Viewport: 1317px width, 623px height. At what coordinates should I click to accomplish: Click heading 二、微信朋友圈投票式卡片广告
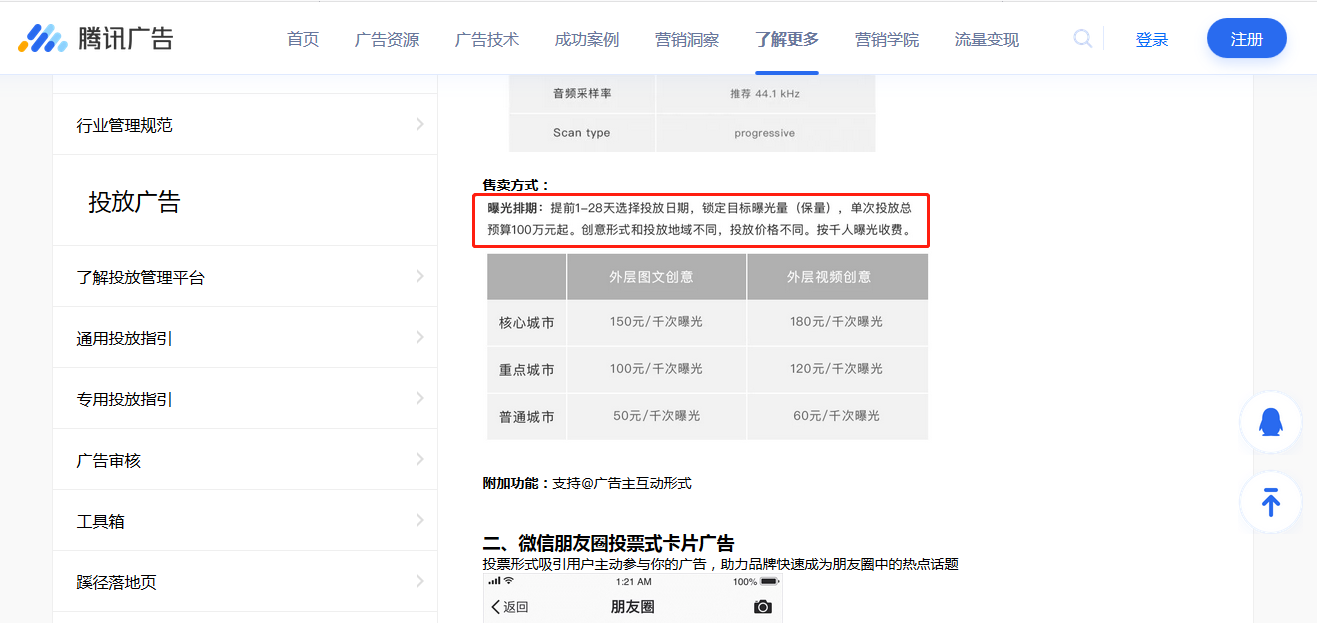[x=608, y=543]
